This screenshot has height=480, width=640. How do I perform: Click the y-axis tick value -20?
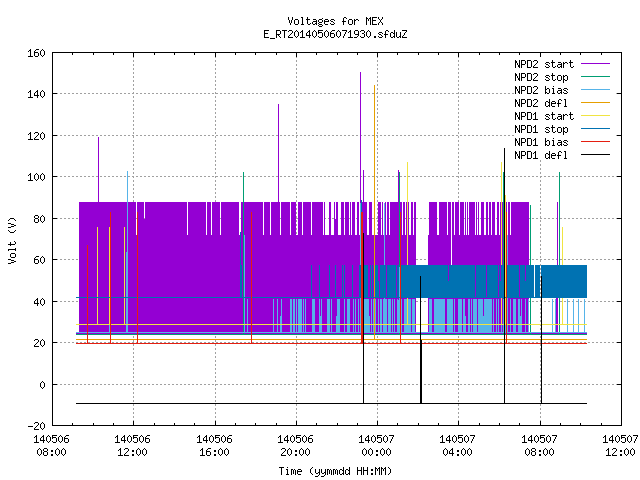pyautogui.click(x=36, y=426)
